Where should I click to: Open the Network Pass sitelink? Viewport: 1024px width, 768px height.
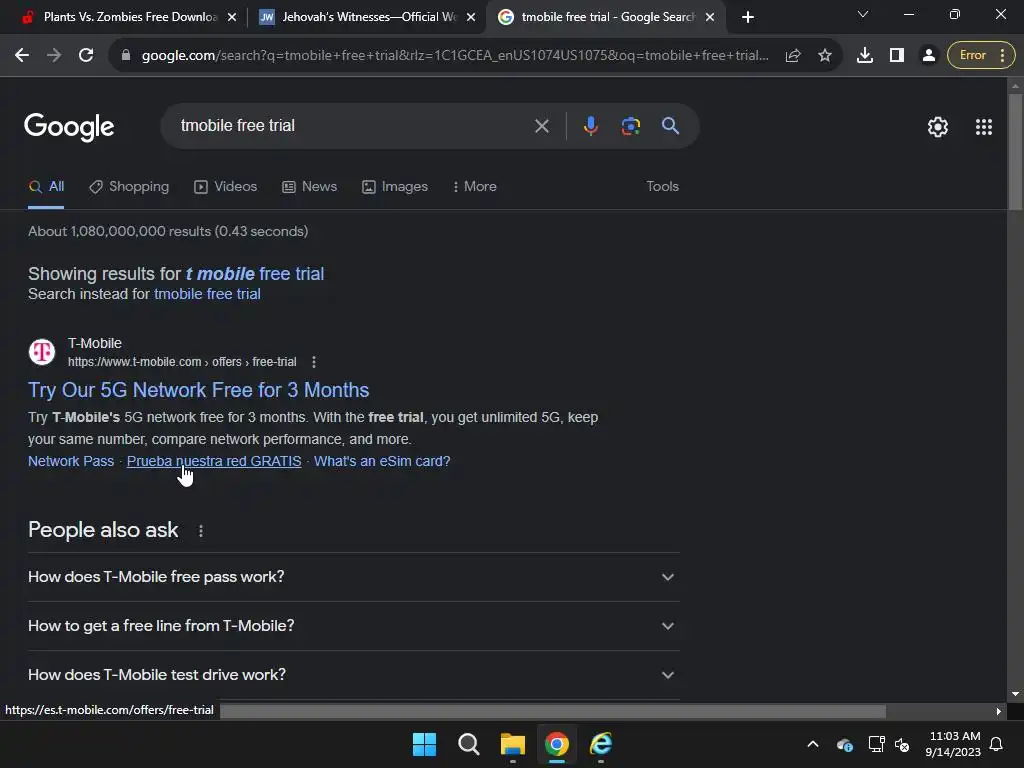pyautogui.click(x=71, y=461)
